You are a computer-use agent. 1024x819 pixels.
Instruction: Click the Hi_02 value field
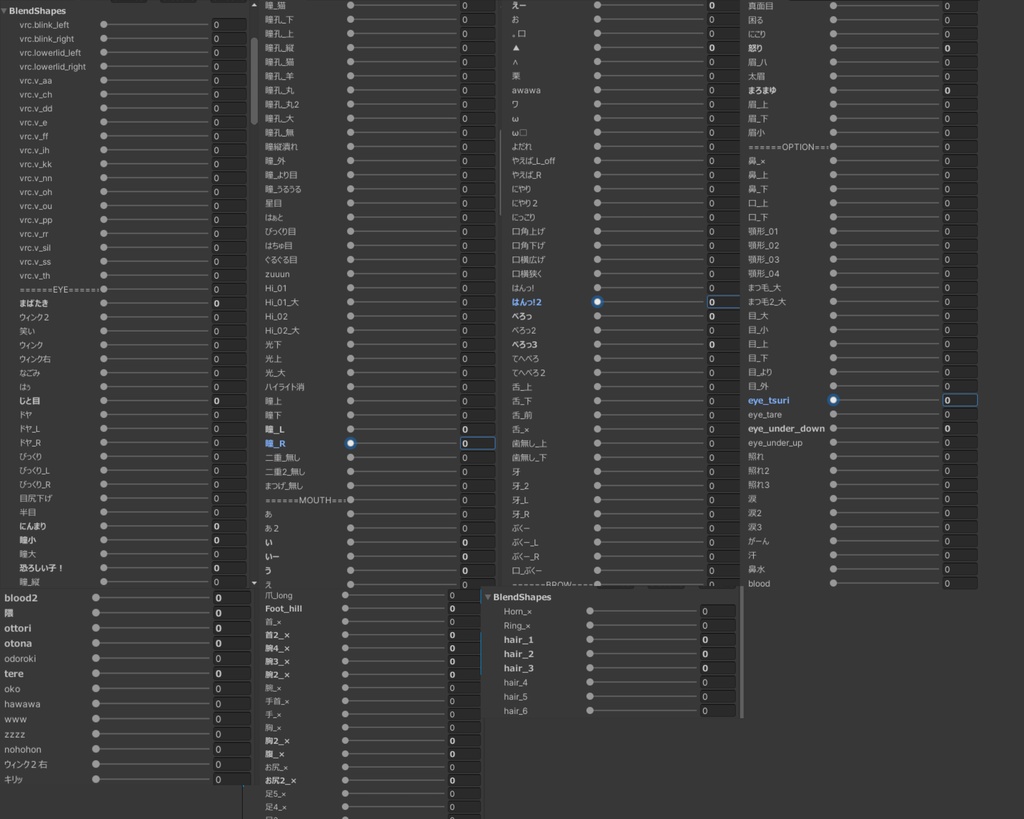477,316
